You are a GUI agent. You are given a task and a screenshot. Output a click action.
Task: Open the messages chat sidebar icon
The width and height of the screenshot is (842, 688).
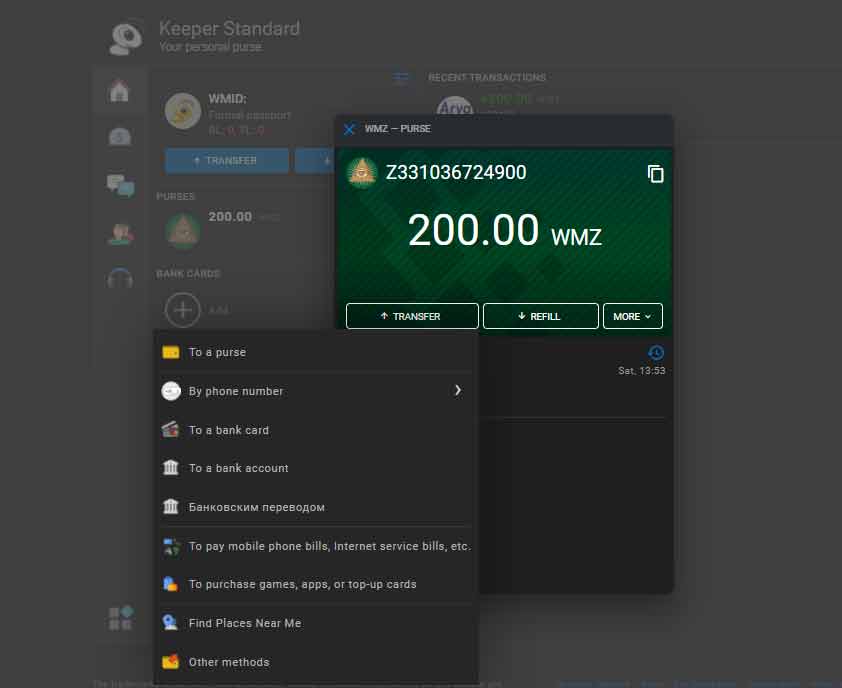tap(120, 186)
